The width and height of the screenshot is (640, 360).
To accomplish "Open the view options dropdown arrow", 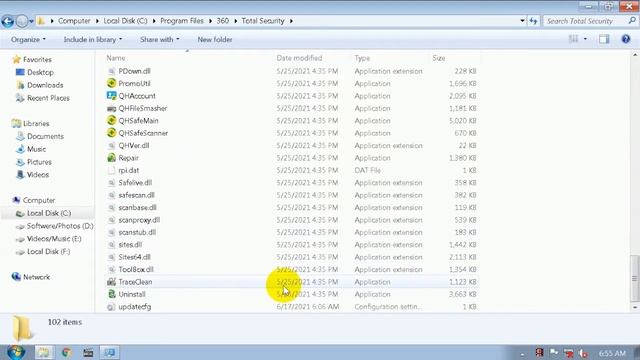I will pyautogui.click(x=585, y=39).
